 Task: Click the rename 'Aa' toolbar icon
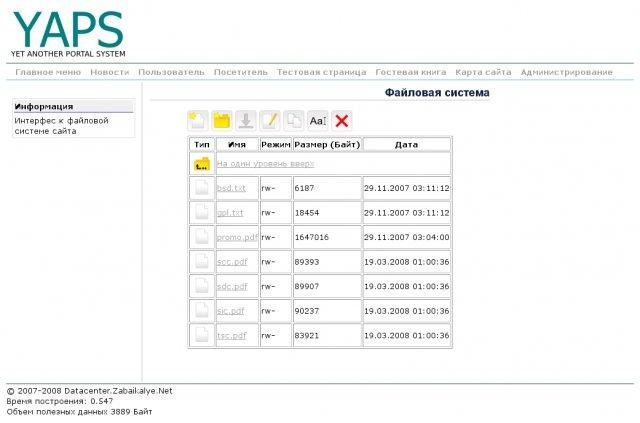click(x=318, y=121)
